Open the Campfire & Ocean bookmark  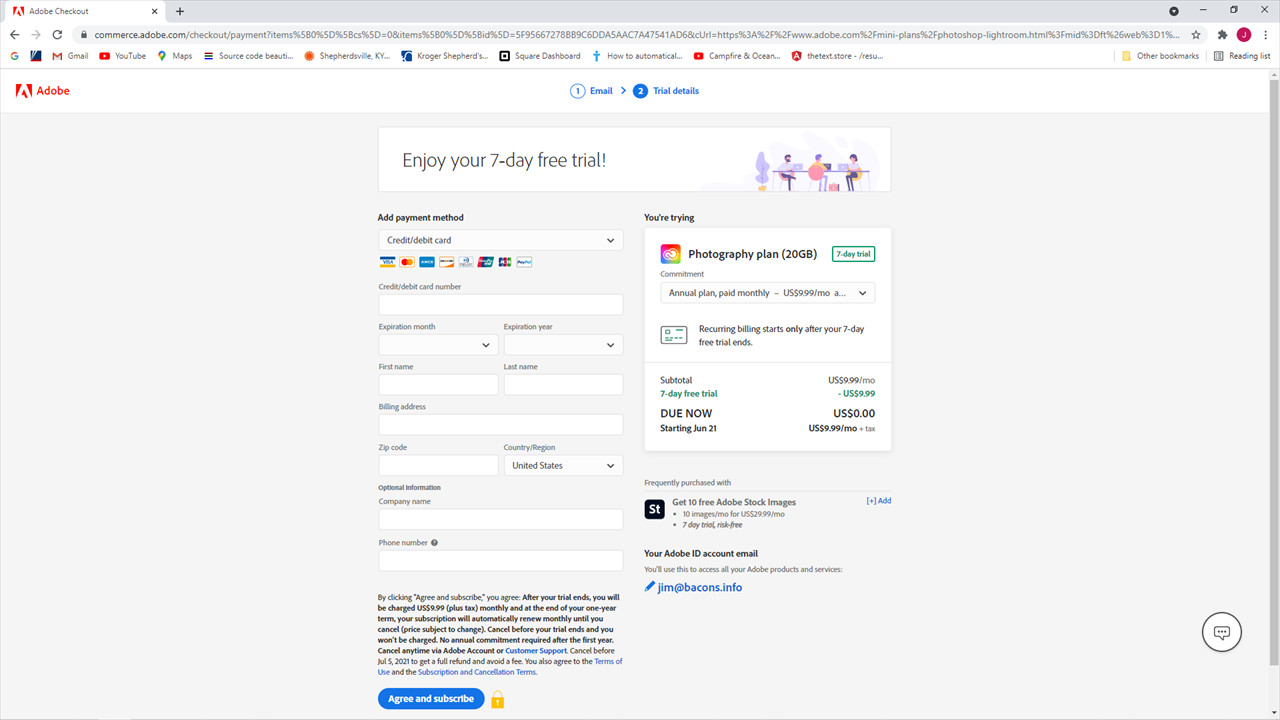point(737,56)
